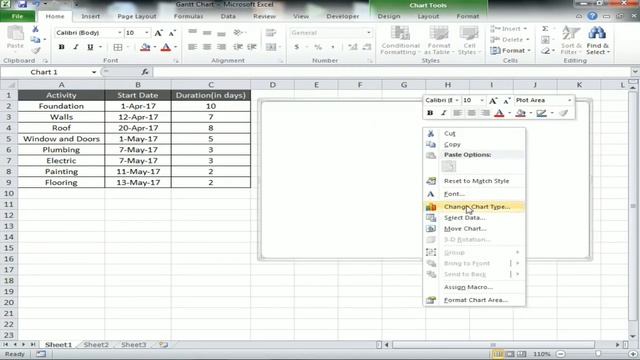
Task: Switch to the Formulas tab
Action: click(x=188, y=16)
